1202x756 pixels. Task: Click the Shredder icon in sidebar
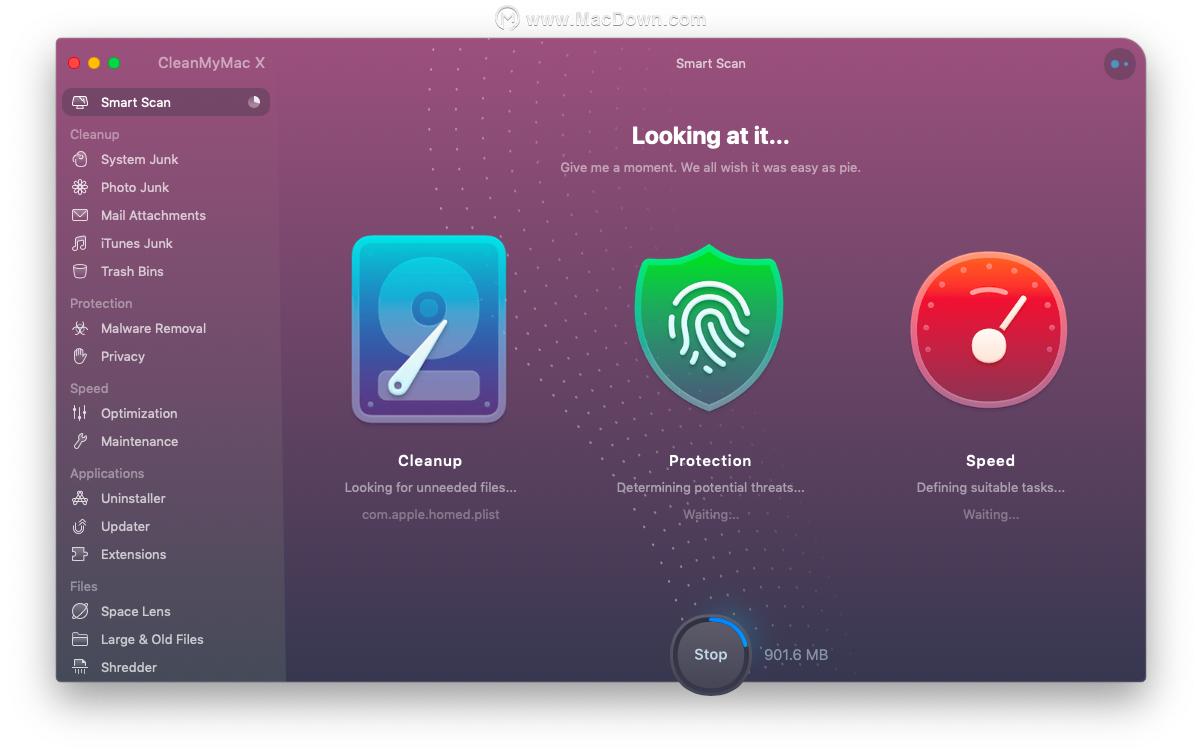(80, 667)
